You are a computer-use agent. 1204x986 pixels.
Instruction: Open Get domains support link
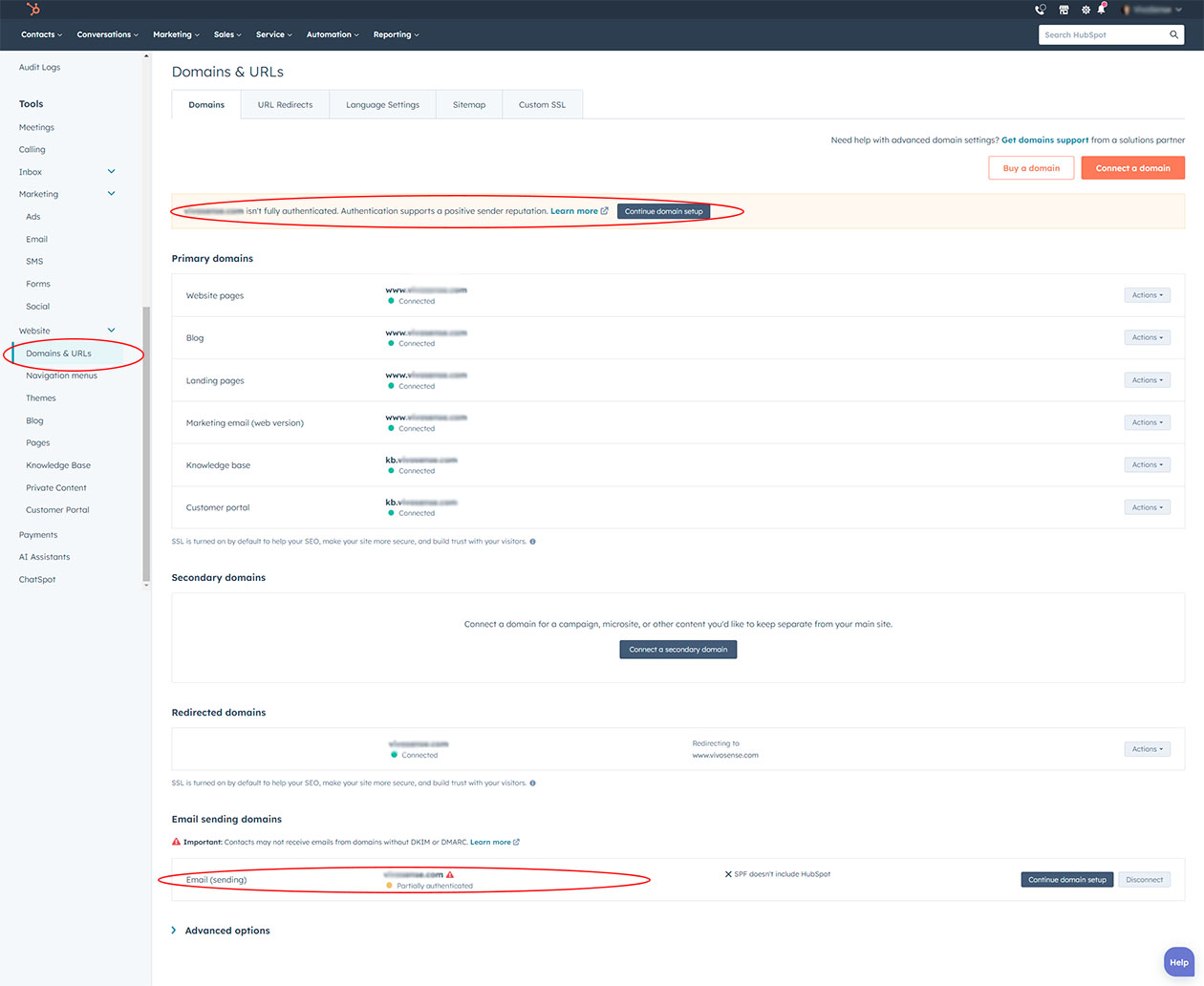[x=1044, y=140]
